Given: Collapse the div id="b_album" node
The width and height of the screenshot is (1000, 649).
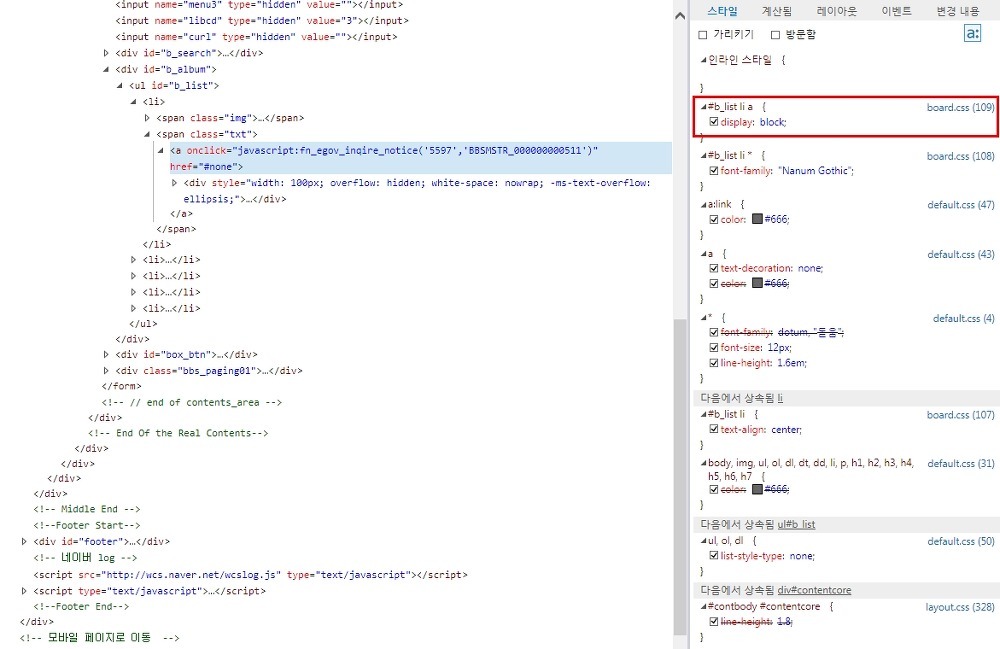Looking at the screenshot, I should click(x=106, y=69).
